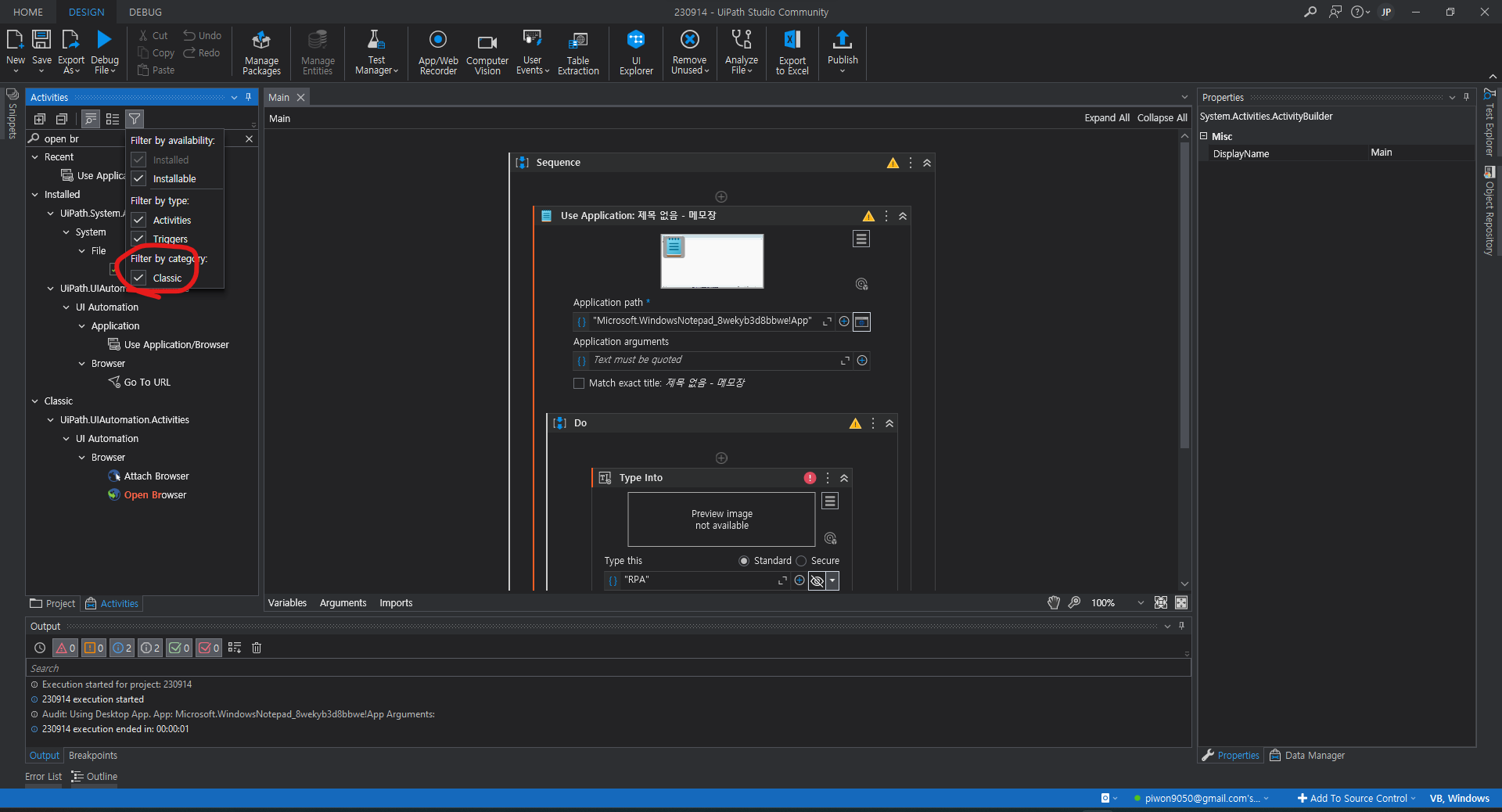Open the Breakpoints tab
Viewport: 1502px width, 812px height.
coord(93,756)
